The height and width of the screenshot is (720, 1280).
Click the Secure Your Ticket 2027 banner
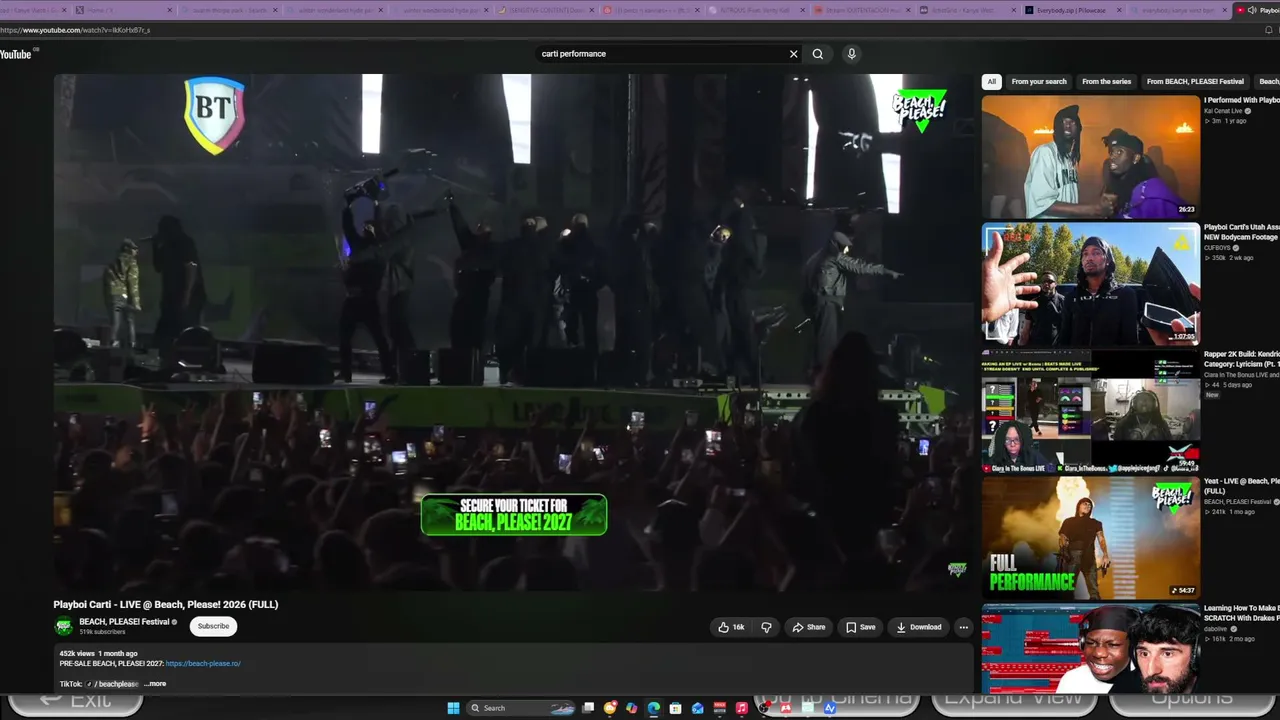[514, 515]
